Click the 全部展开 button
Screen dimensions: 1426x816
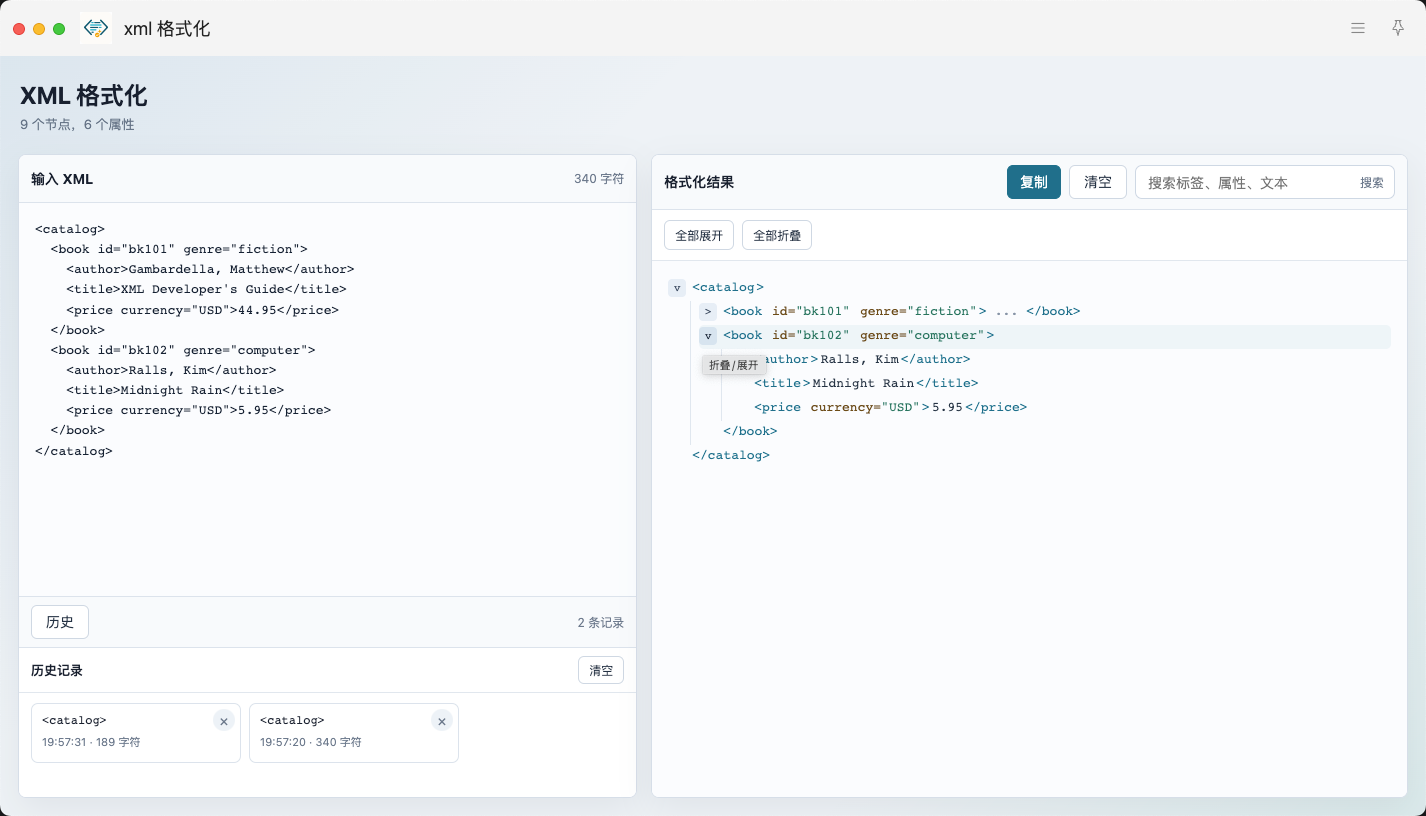coord(699,235)
